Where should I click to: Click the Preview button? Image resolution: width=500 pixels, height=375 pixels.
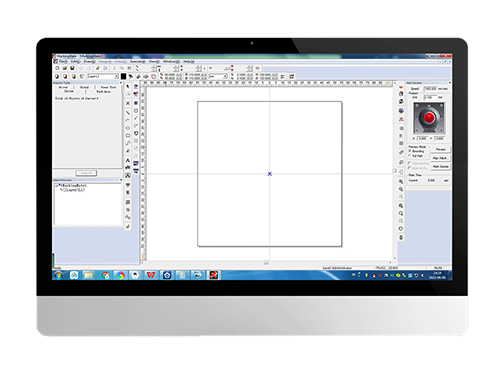pos(441,149)
